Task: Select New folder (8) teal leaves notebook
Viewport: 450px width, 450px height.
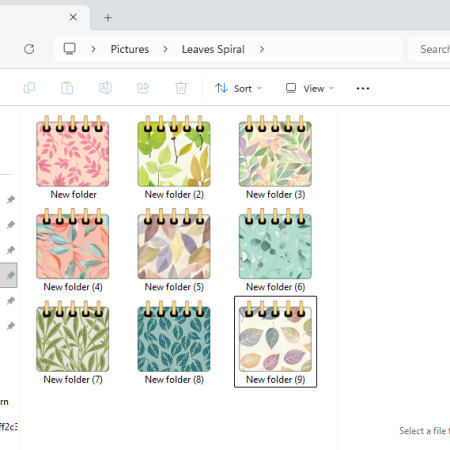Action: (174, 336)
